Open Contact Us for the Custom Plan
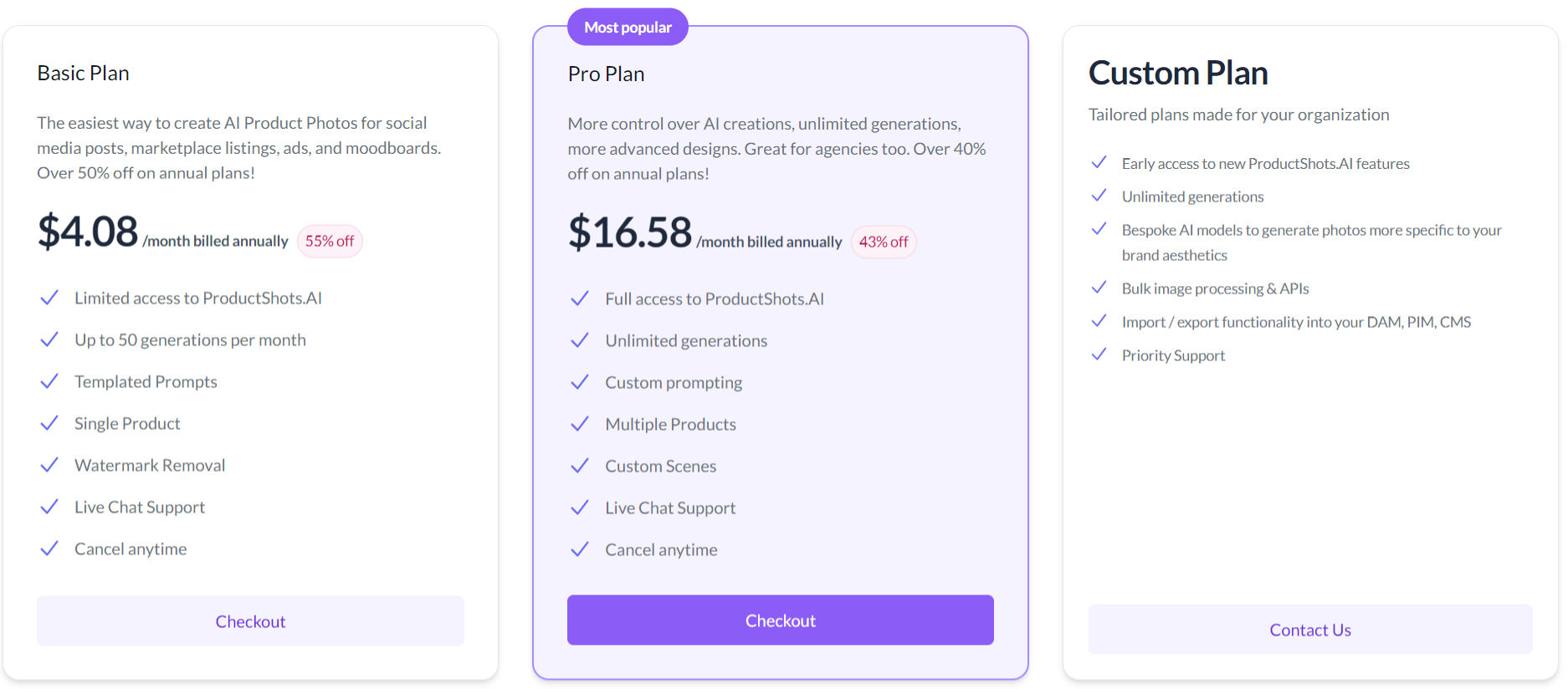Screen dimensions: 1568x689 click(x=1309, y=629)
